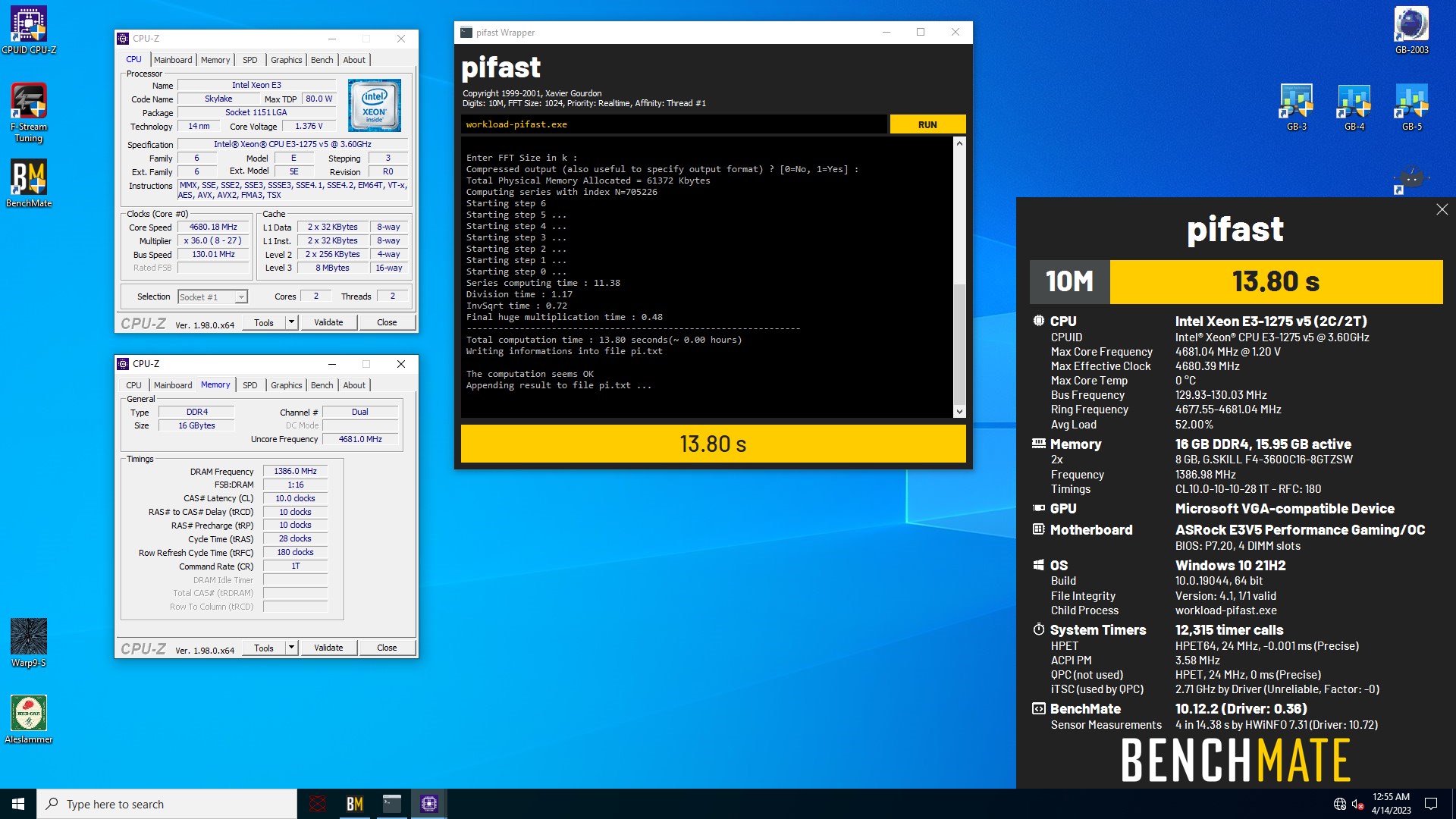Click workload-pifast.exe input field
Image resolution: width=1456 pixels, height=819 pixels.
coord(673,124)
